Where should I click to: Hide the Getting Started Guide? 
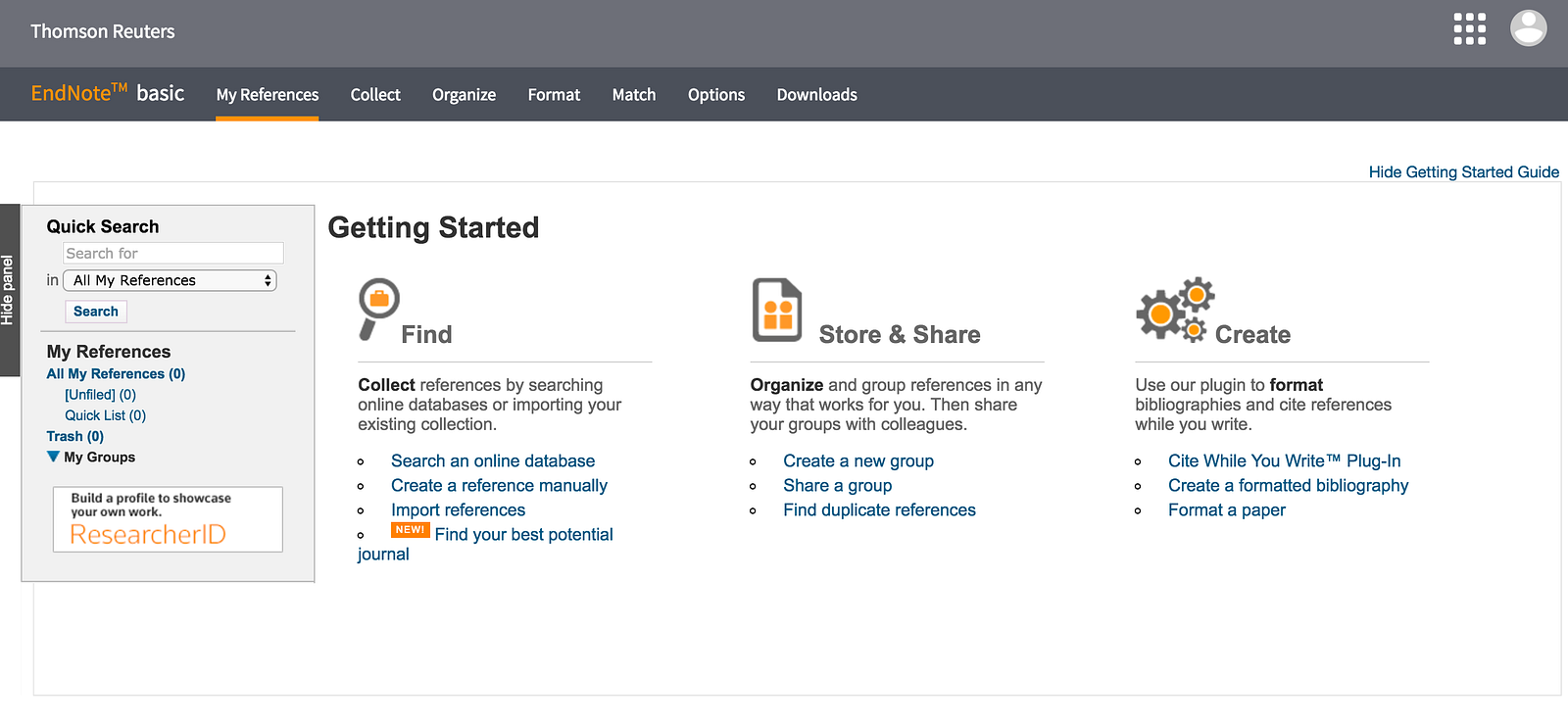(x=1463, y=172)
